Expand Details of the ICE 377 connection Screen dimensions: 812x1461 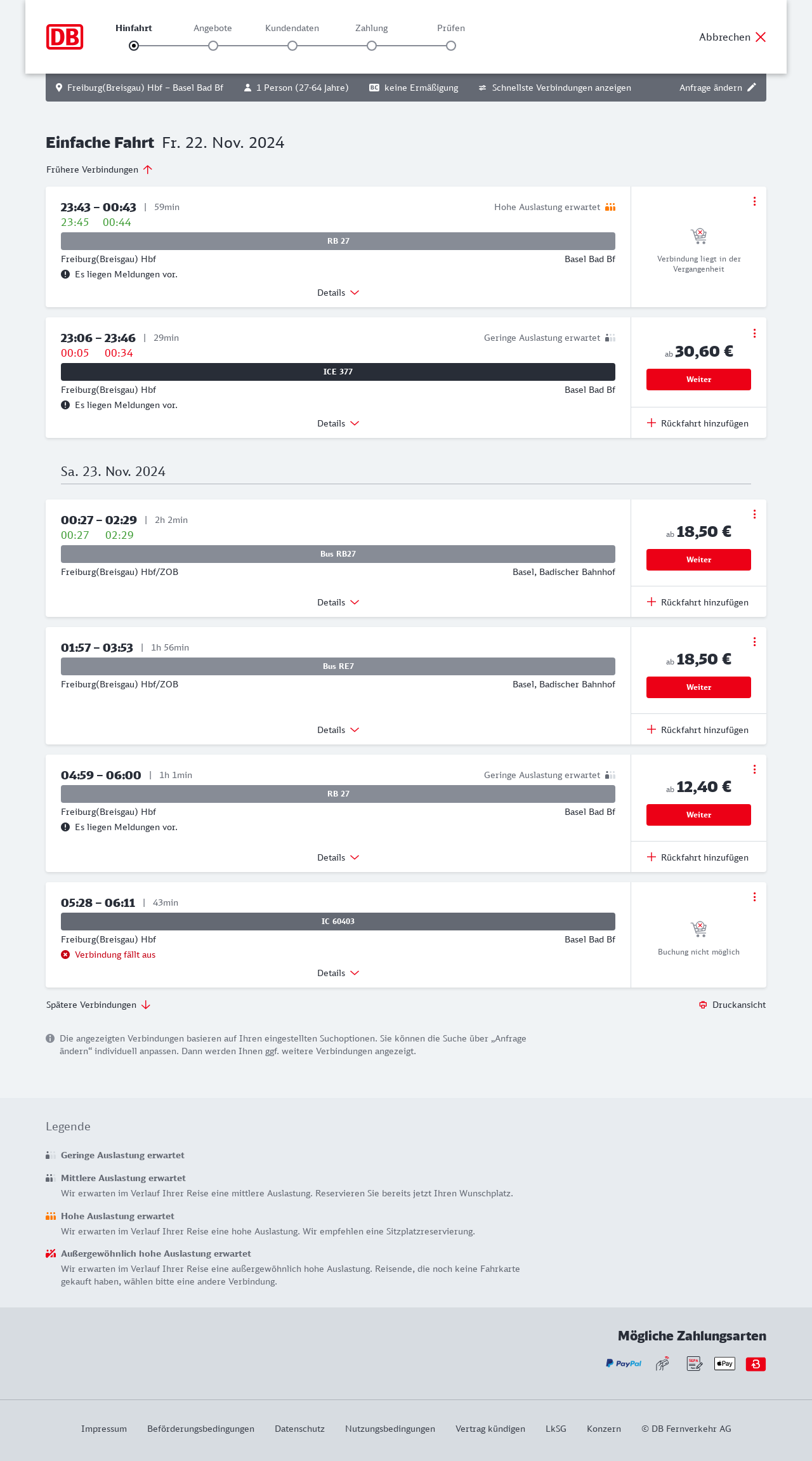click(x=338, y=423)
